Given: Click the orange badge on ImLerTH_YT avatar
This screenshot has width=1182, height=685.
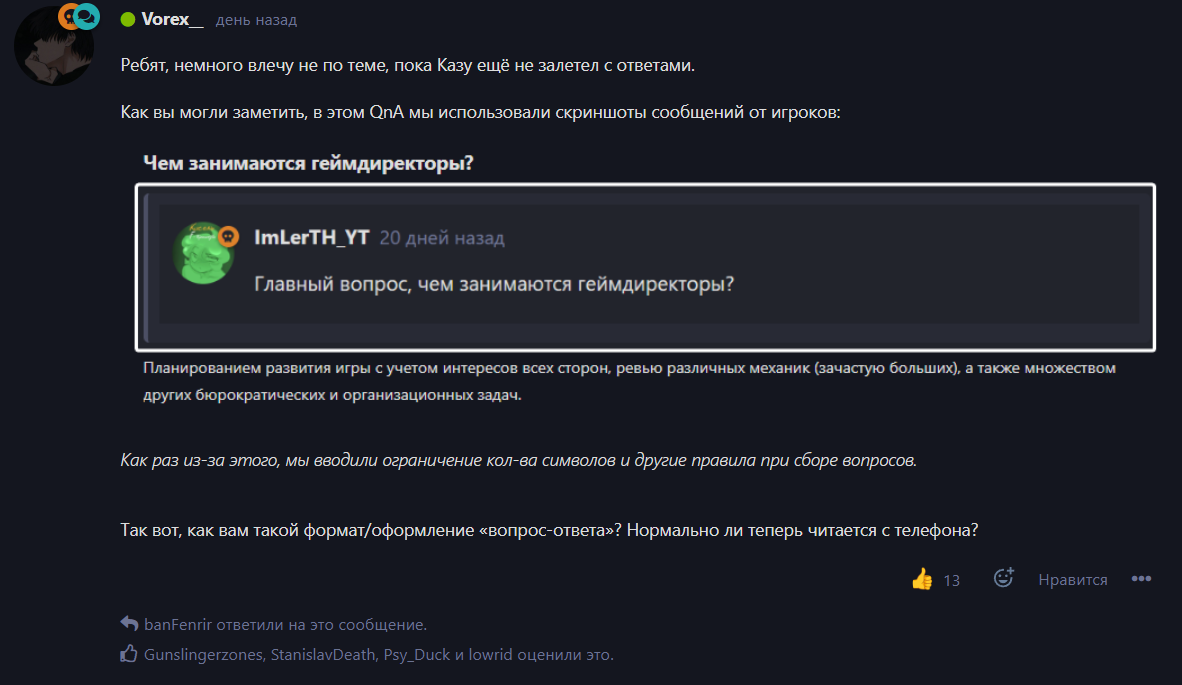Looking at the screenshot, I should click(228, 237).
